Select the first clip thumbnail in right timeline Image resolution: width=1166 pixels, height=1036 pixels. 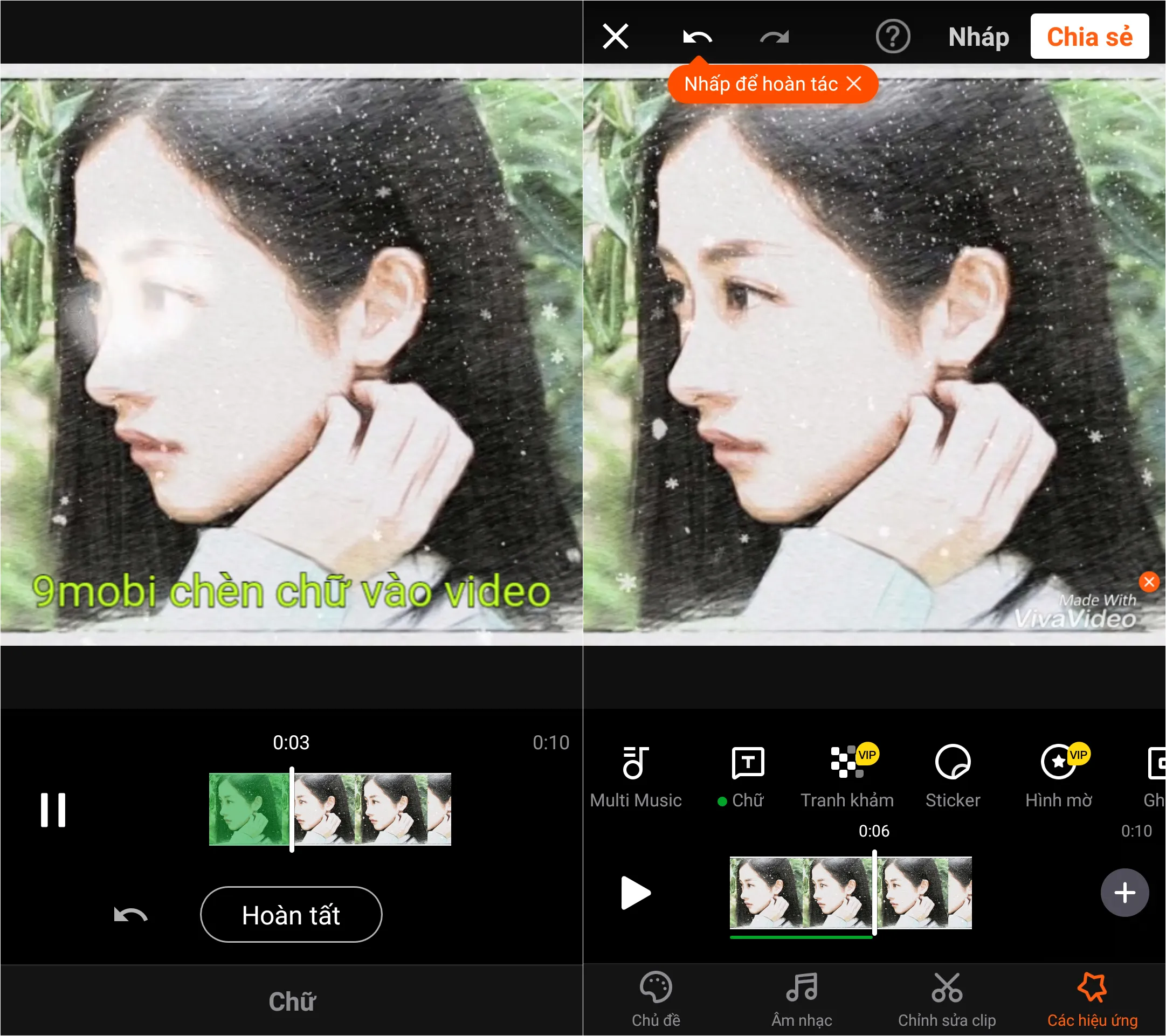click(766, 893)
